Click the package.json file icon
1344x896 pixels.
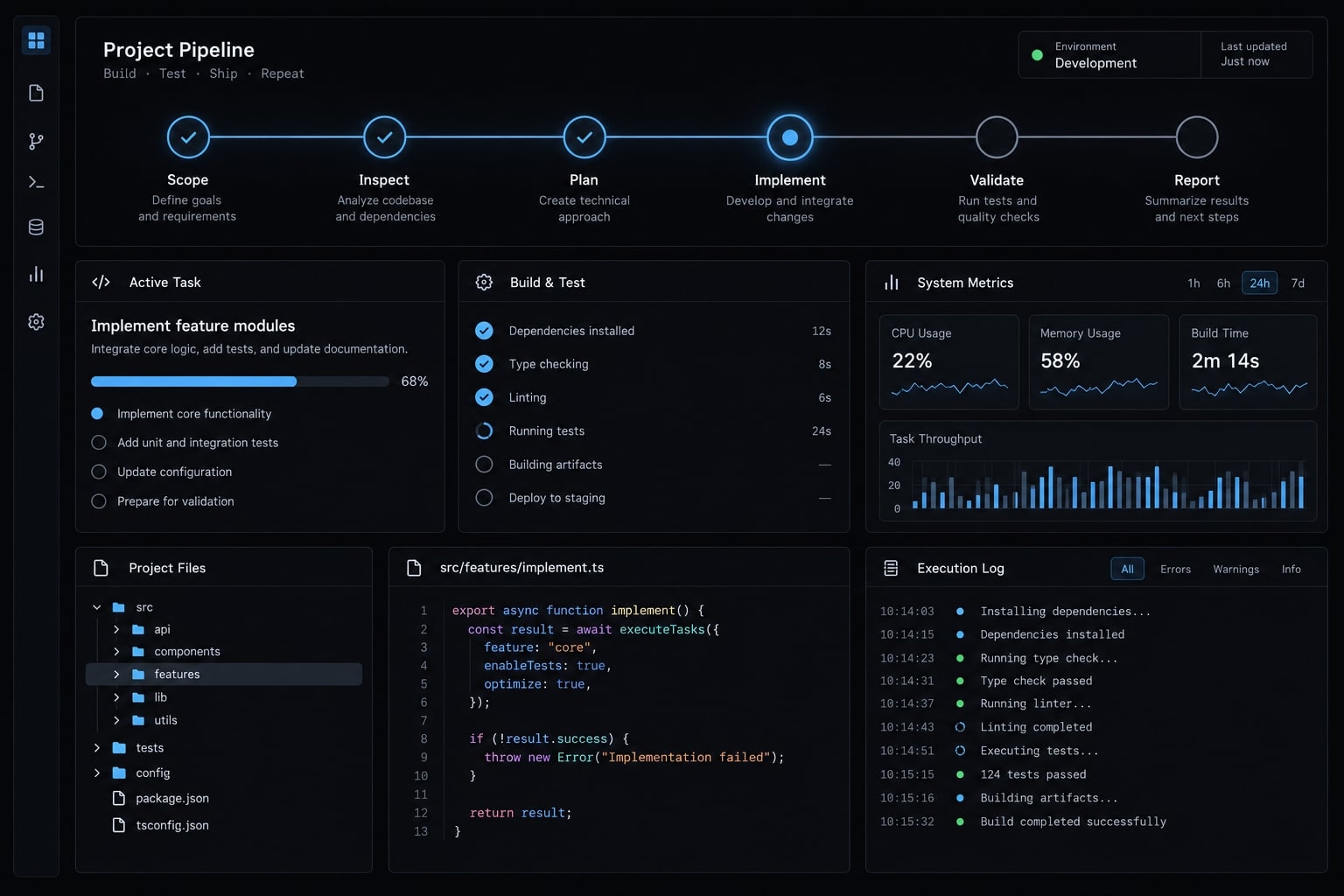(119, 798)
